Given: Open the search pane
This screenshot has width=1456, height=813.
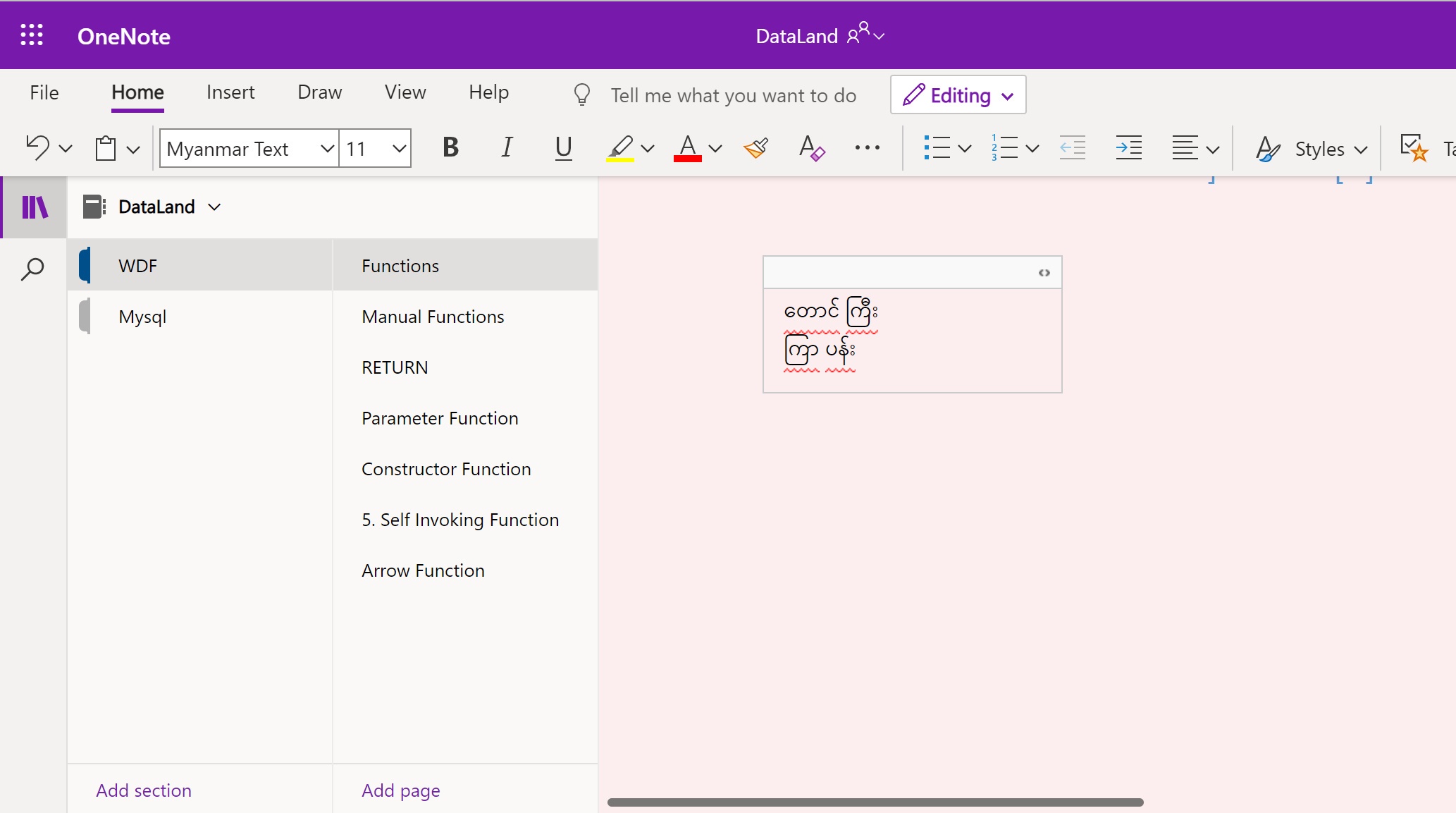Looking at the screenshot, I should click(32, 269).
